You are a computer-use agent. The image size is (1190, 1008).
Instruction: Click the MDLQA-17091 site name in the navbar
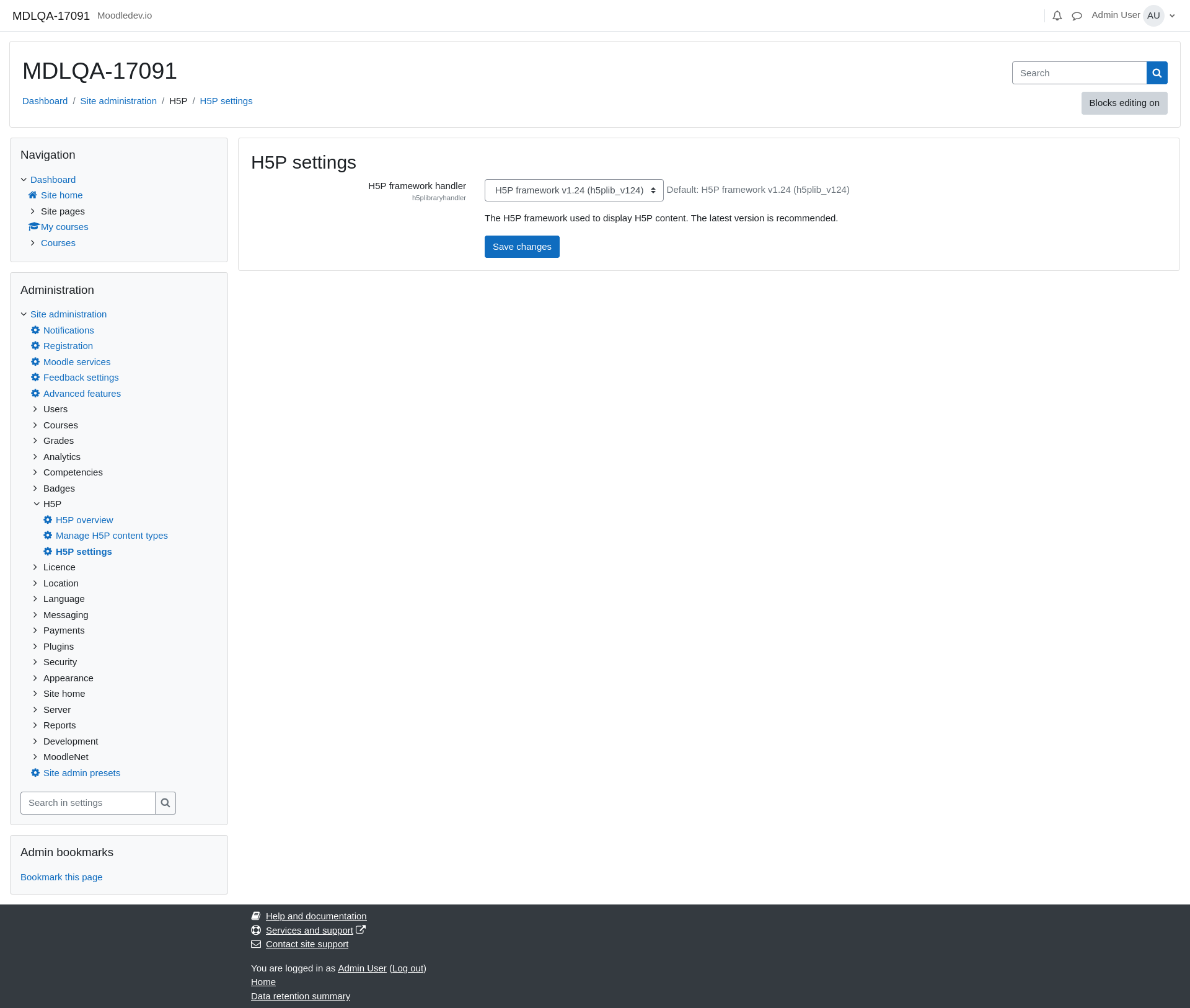pyautogui.click(x=51, y=16)
